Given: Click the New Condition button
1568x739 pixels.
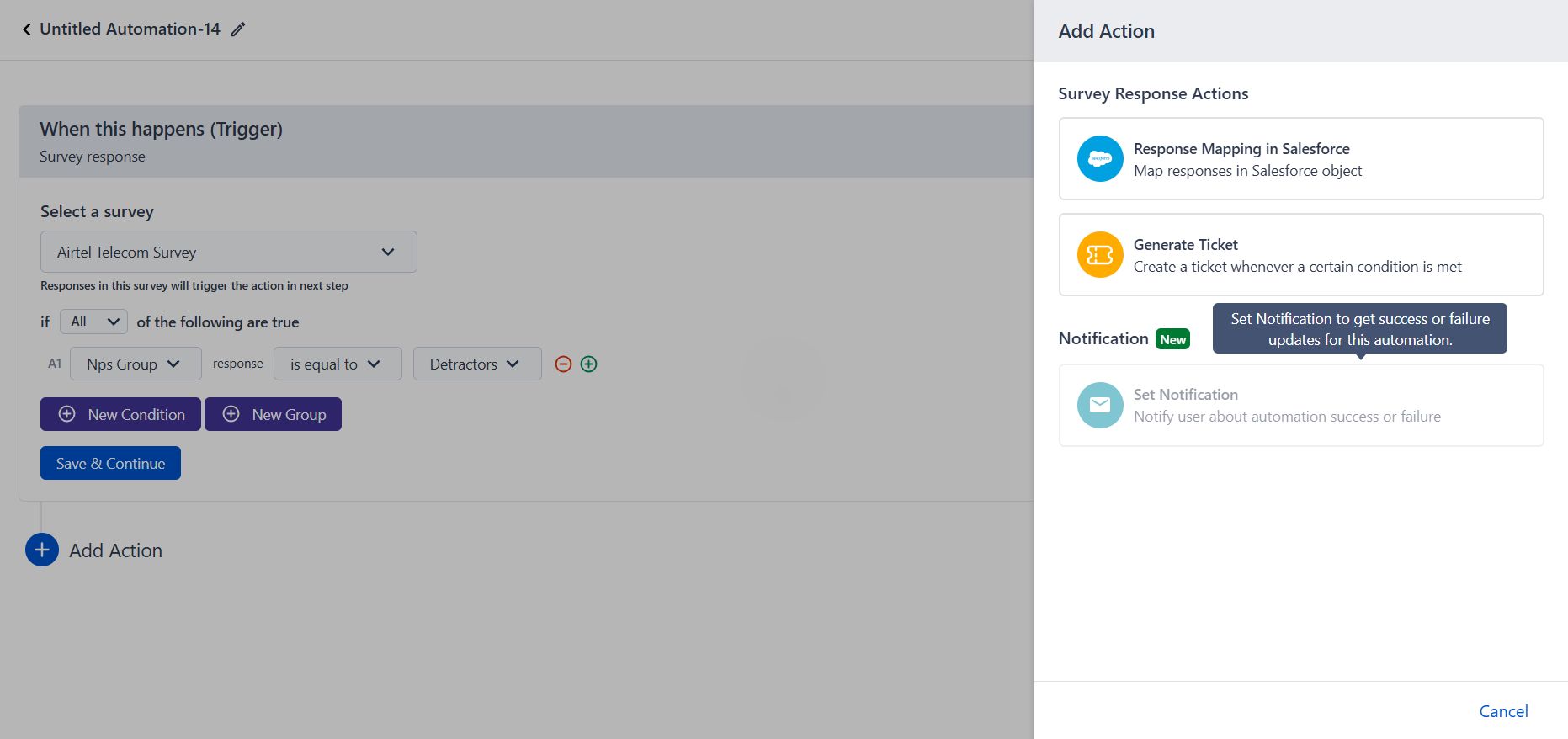Looking at the screenshot, I should 120,414.
